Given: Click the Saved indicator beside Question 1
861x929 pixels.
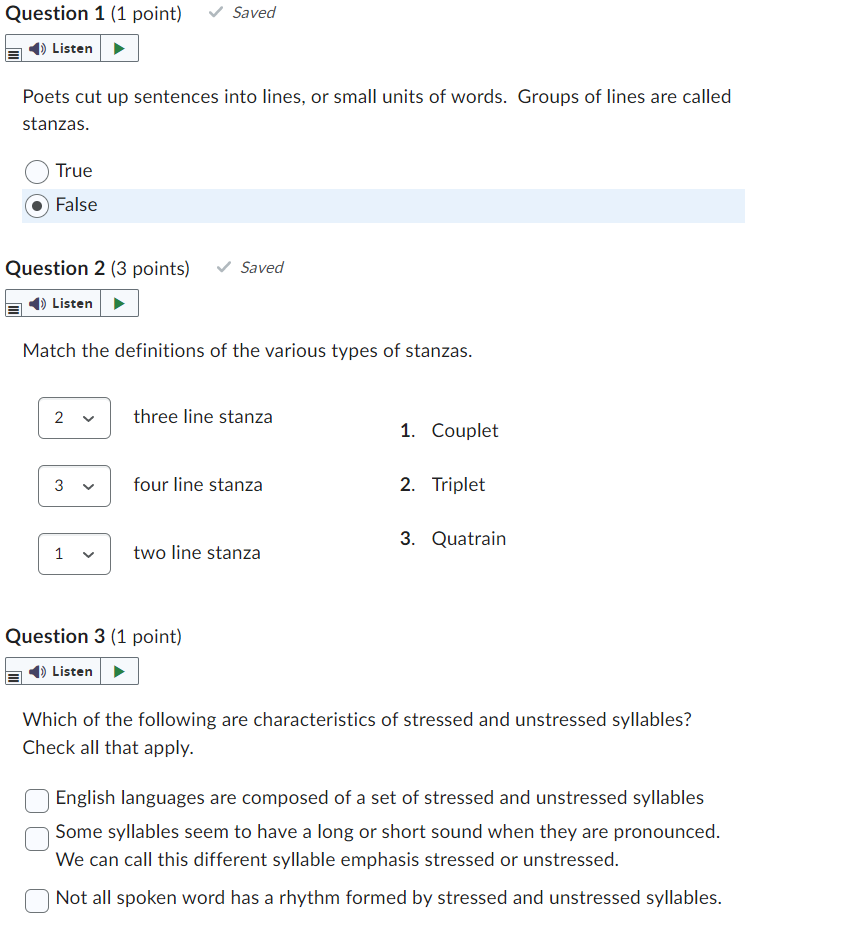Looking at the screenshot, I should (x=240, y=13).
